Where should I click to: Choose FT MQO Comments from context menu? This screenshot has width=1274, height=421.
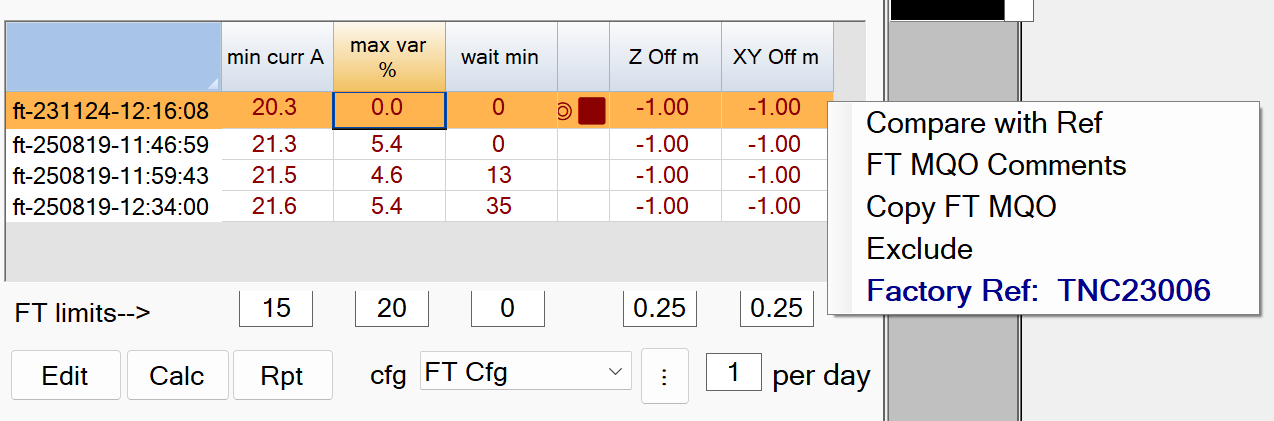(996, 165)
